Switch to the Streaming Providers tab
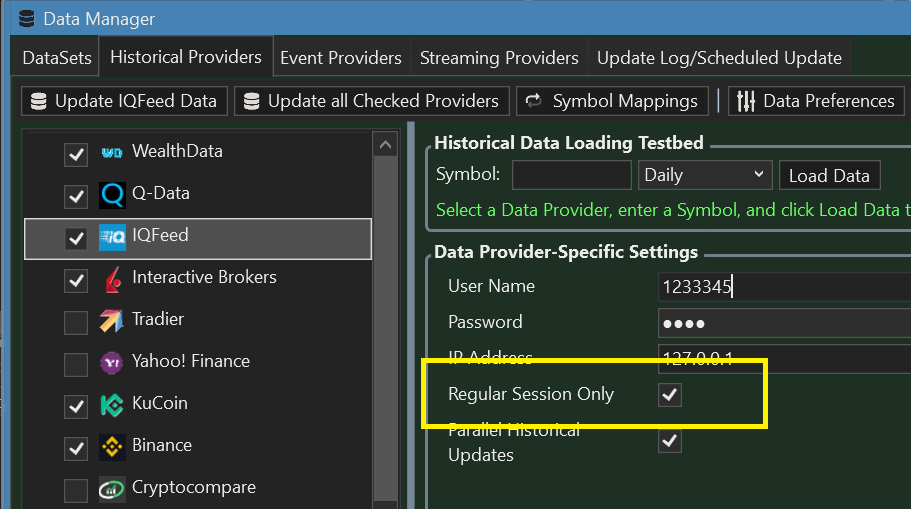The width and height of the screenshot is (911, 509). click(x=499, y=58)
